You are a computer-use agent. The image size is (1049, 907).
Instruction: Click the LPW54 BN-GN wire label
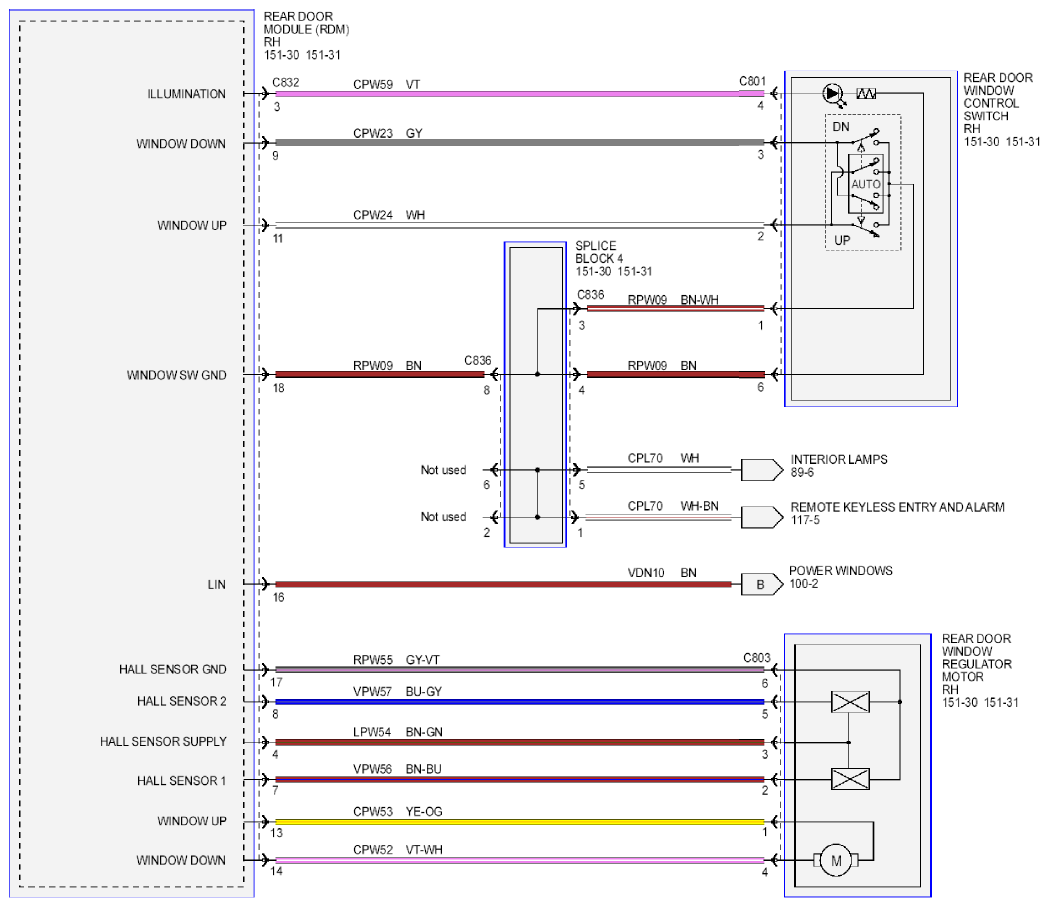[x=397, y=732]
